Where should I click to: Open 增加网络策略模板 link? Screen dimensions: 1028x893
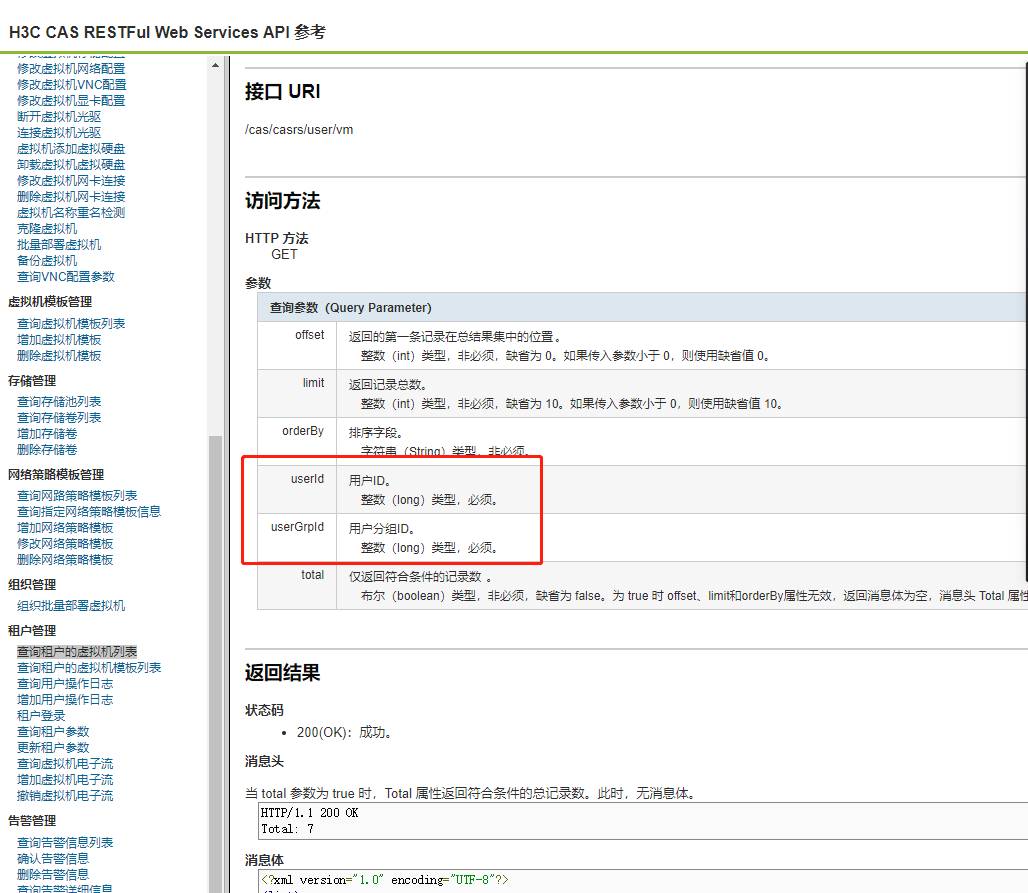pyautogui.click(x=65, y=528)
